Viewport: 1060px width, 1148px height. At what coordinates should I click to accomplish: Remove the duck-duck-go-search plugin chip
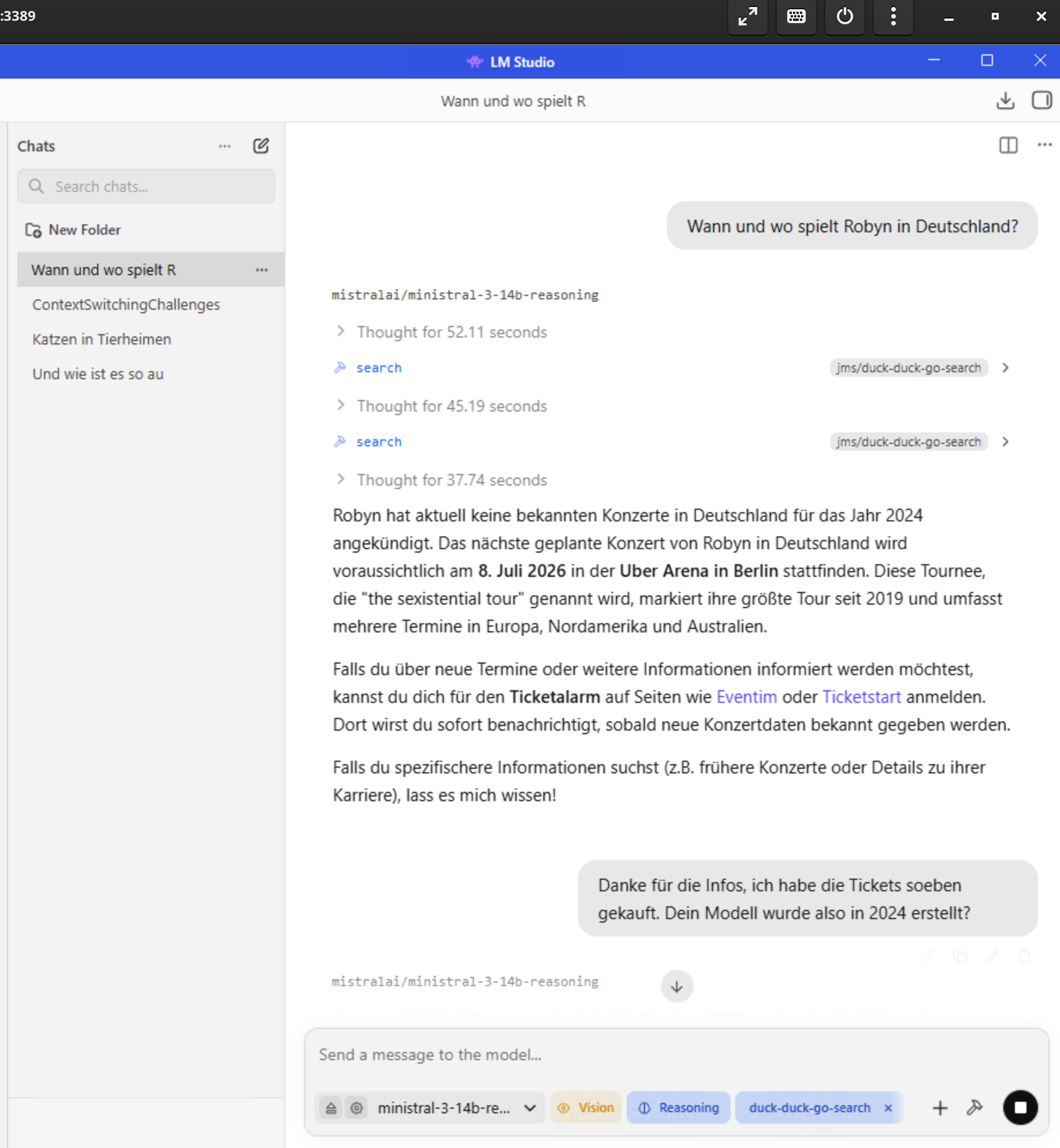[x=888, y=1108]
